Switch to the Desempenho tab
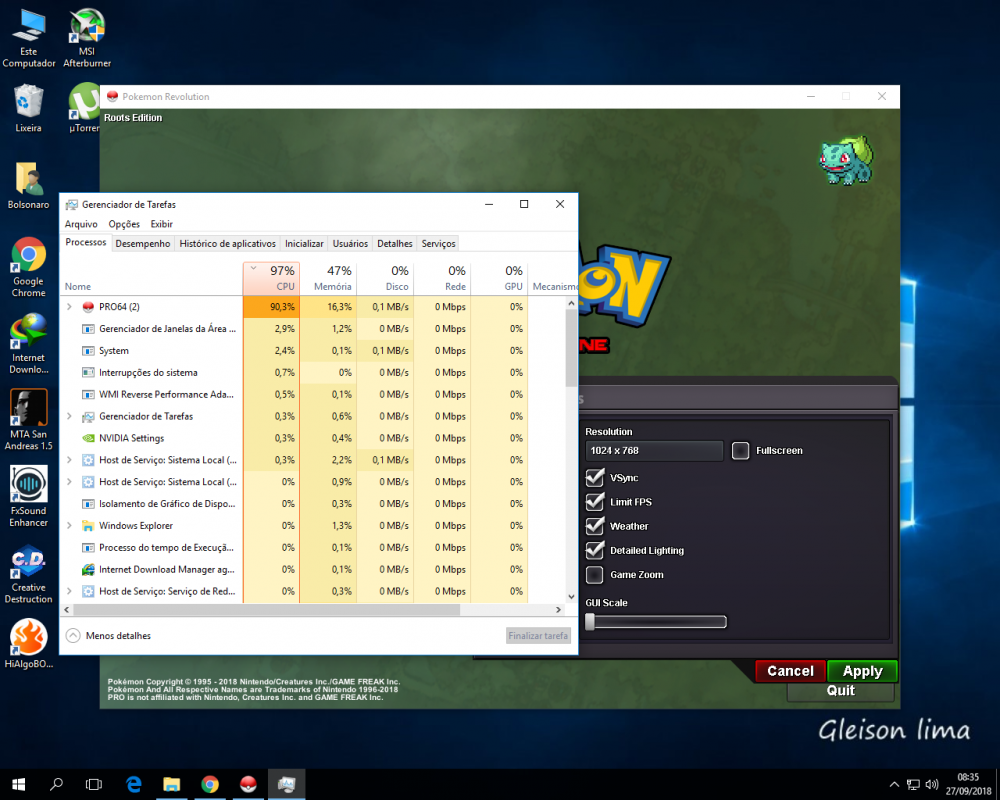Screen dimensions: 1000x800 point(142,243)
